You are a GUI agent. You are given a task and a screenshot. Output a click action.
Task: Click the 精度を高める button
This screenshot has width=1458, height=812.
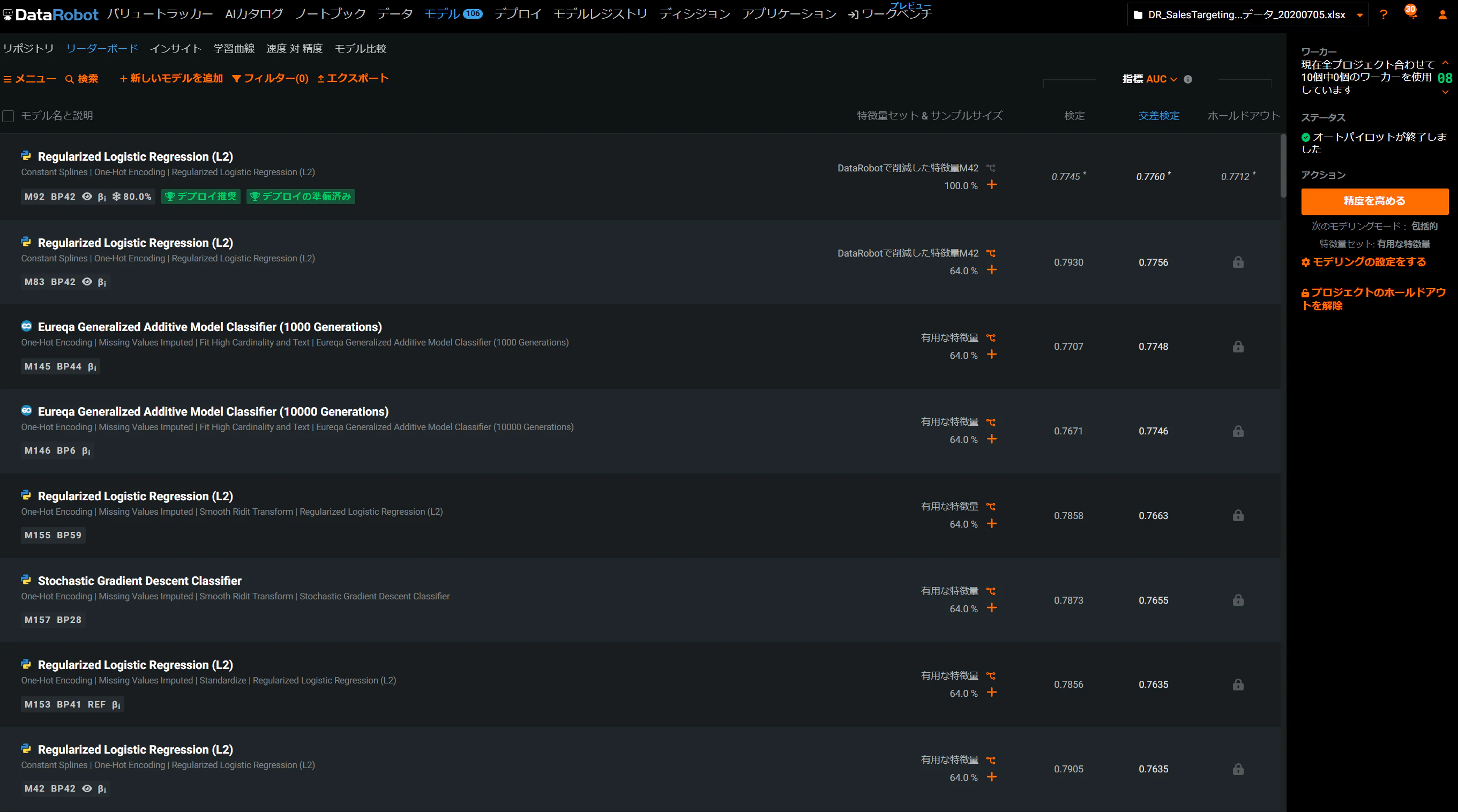tap(1374, 201)
